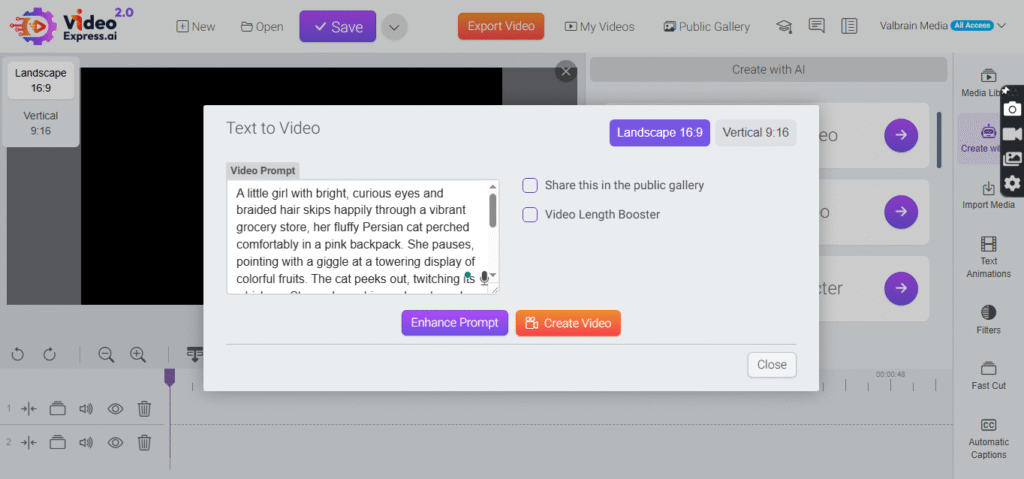Check the Video Length Booster option
1024x479 pixels.
pos(530,214)
